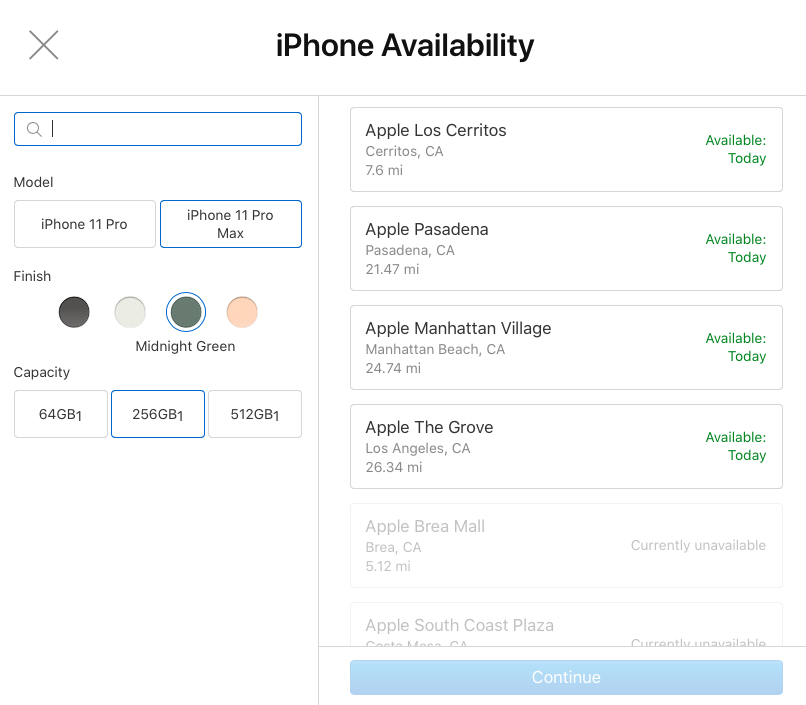
Task: Click the Midnight Green finish label
Action: [x=186, y=346]
